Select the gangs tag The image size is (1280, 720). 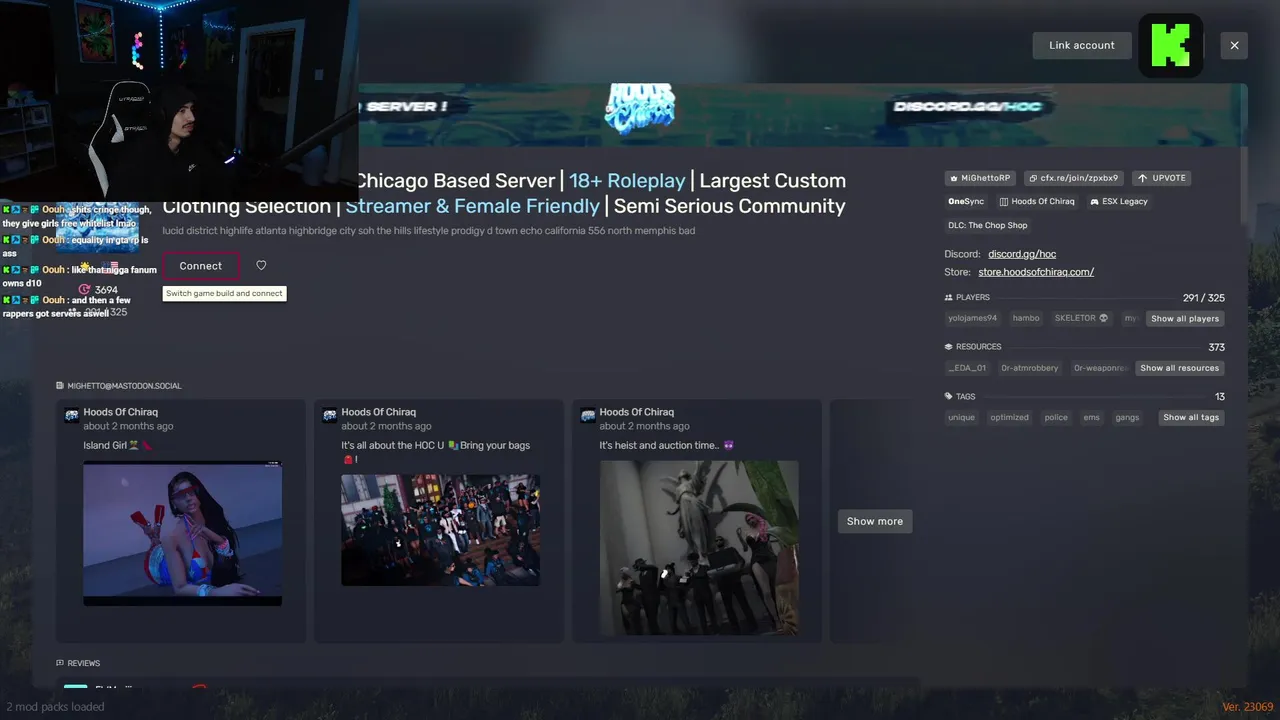[x=1127, y=417]
